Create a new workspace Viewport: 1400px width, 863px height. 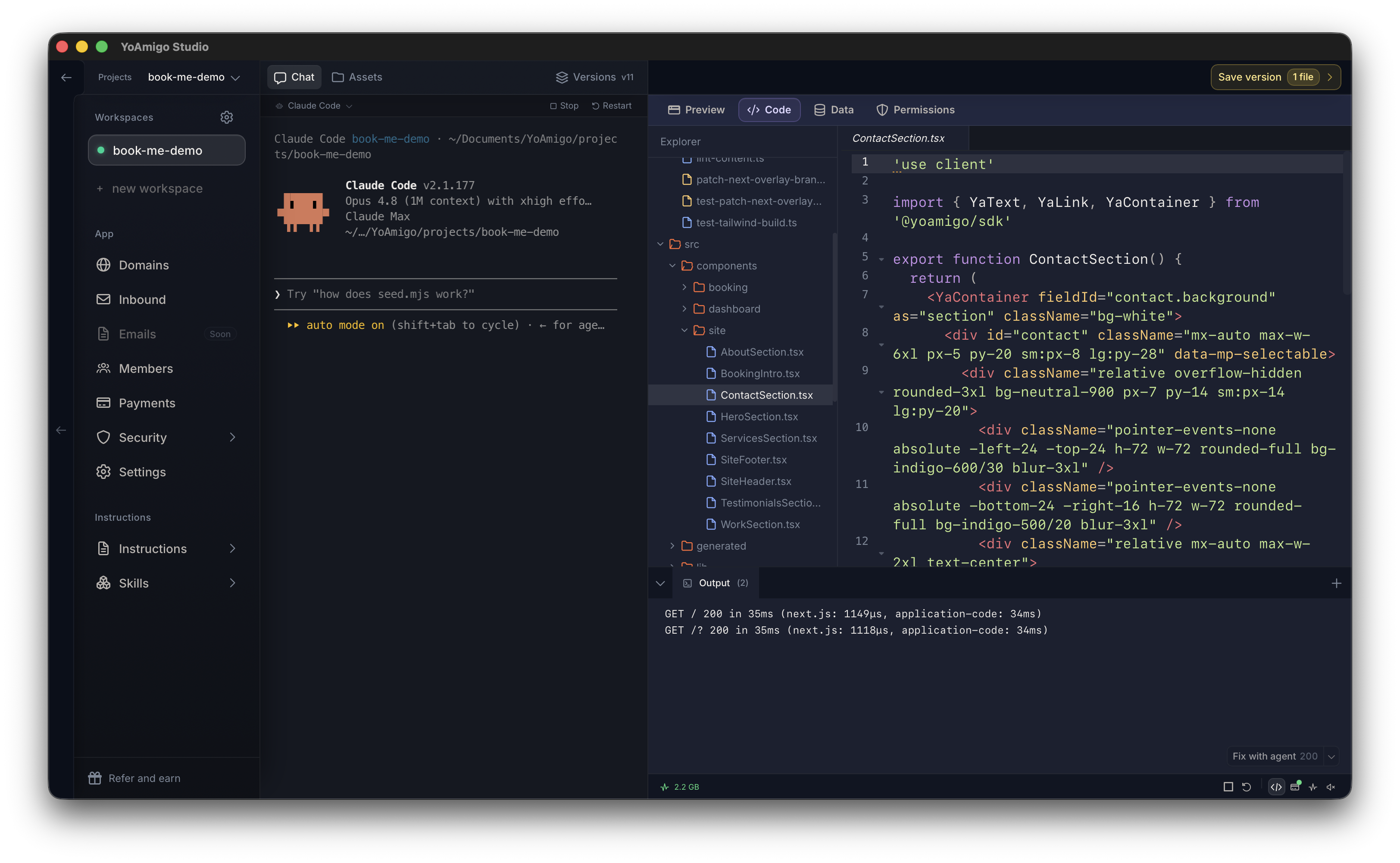click(150, 188)
